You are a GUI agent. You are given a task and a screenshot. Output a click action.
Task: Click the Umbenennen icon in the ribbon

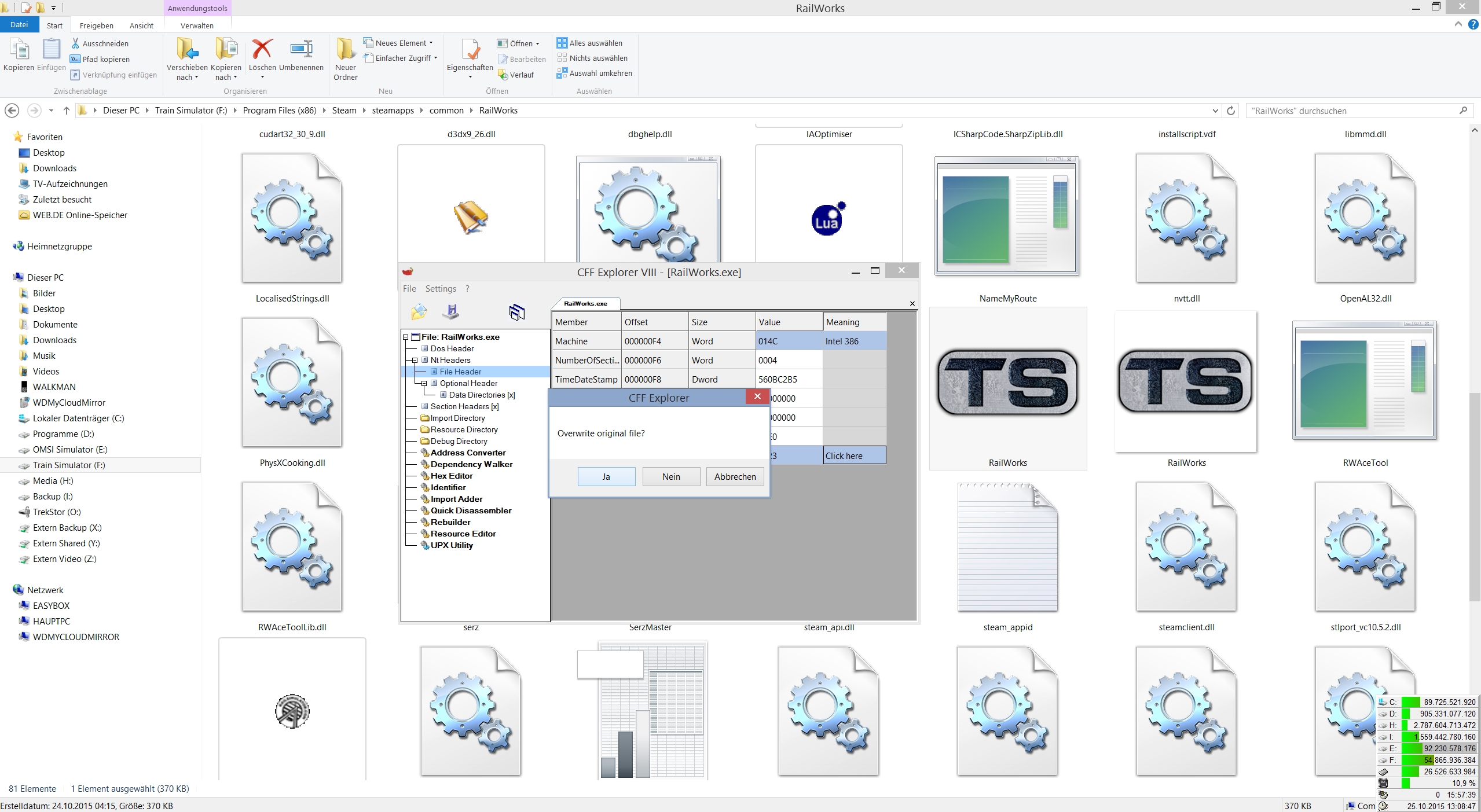[x=301, y=49]
